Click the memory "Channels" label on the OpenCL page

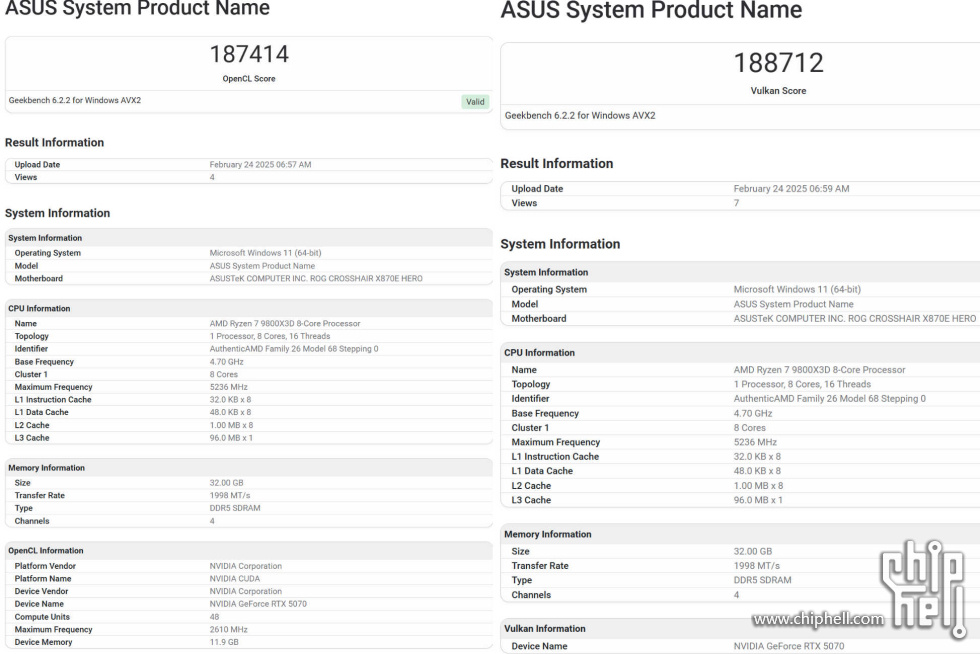click(x=32, y=521)
